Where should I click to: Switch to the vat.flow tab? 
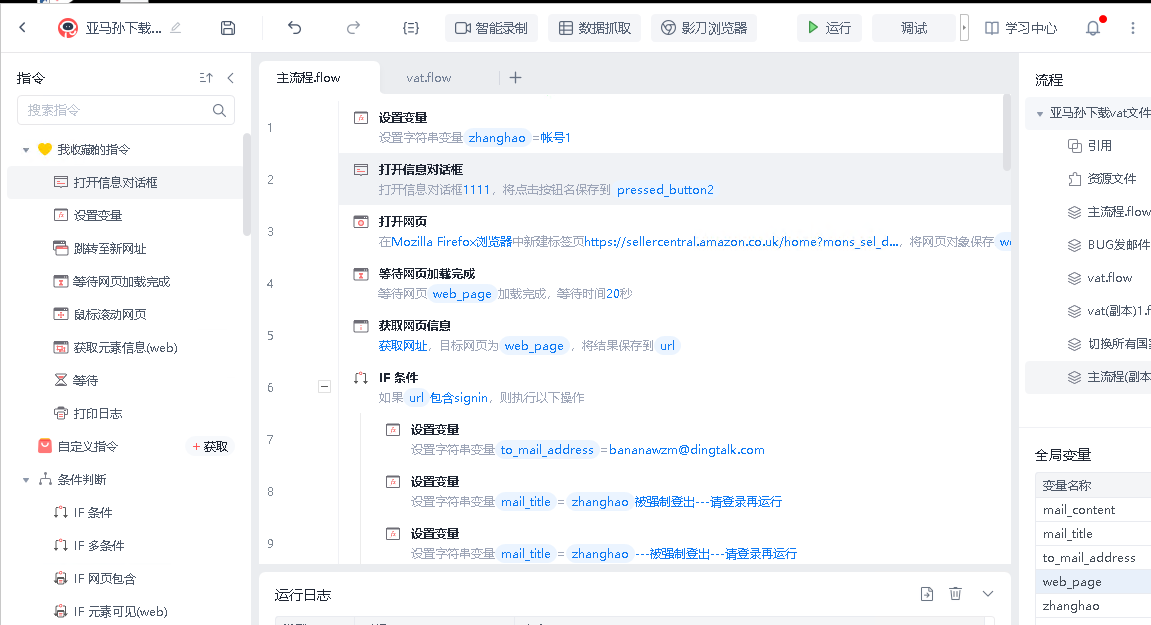pyautogui.click(x=428, y=78)
